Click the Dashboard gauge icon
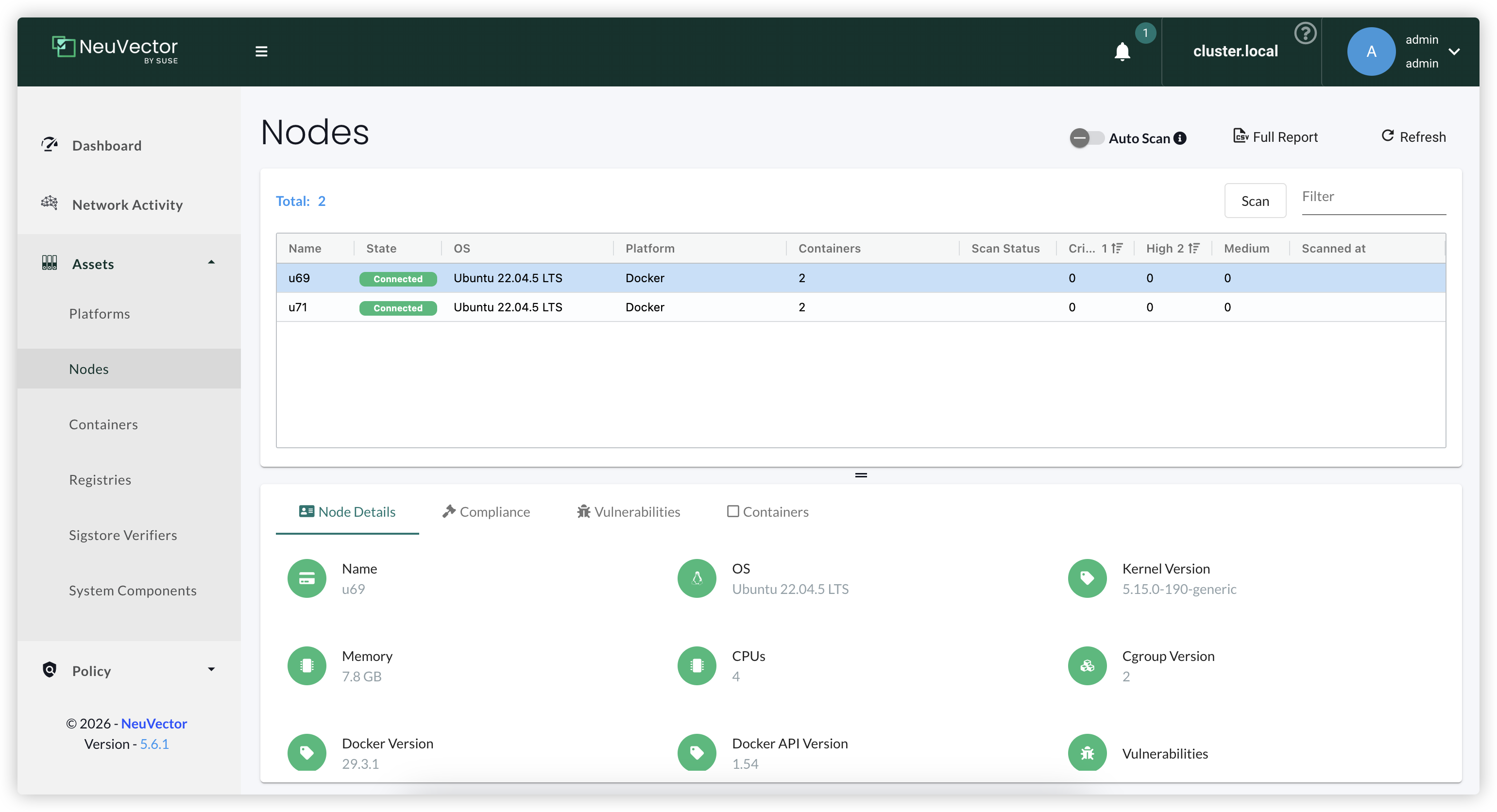The image size is (1497, 812). tap(50, 144)
